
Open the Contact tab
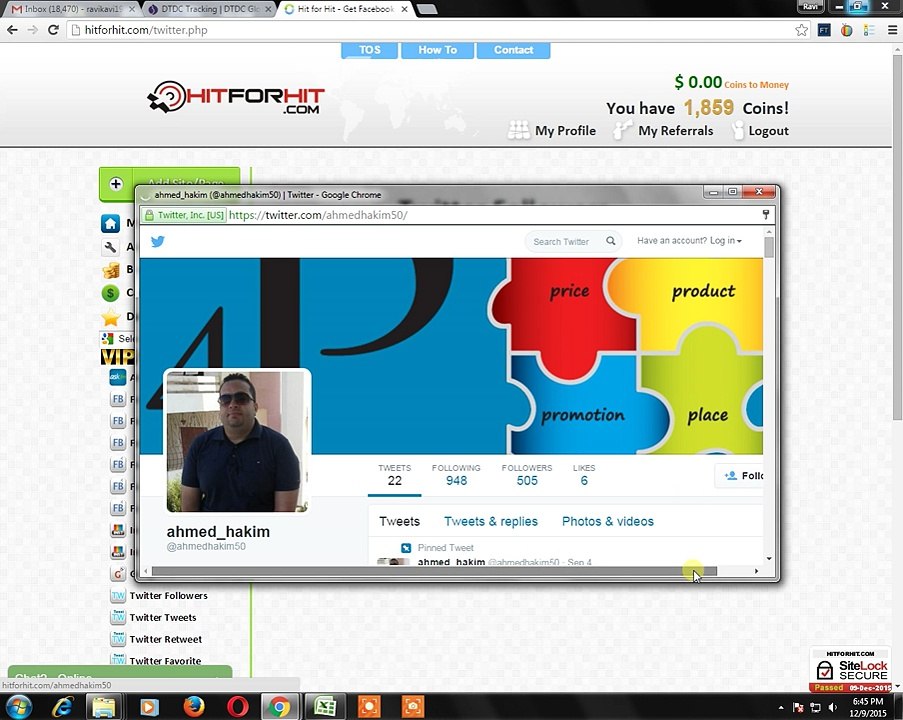click(514, 50)
